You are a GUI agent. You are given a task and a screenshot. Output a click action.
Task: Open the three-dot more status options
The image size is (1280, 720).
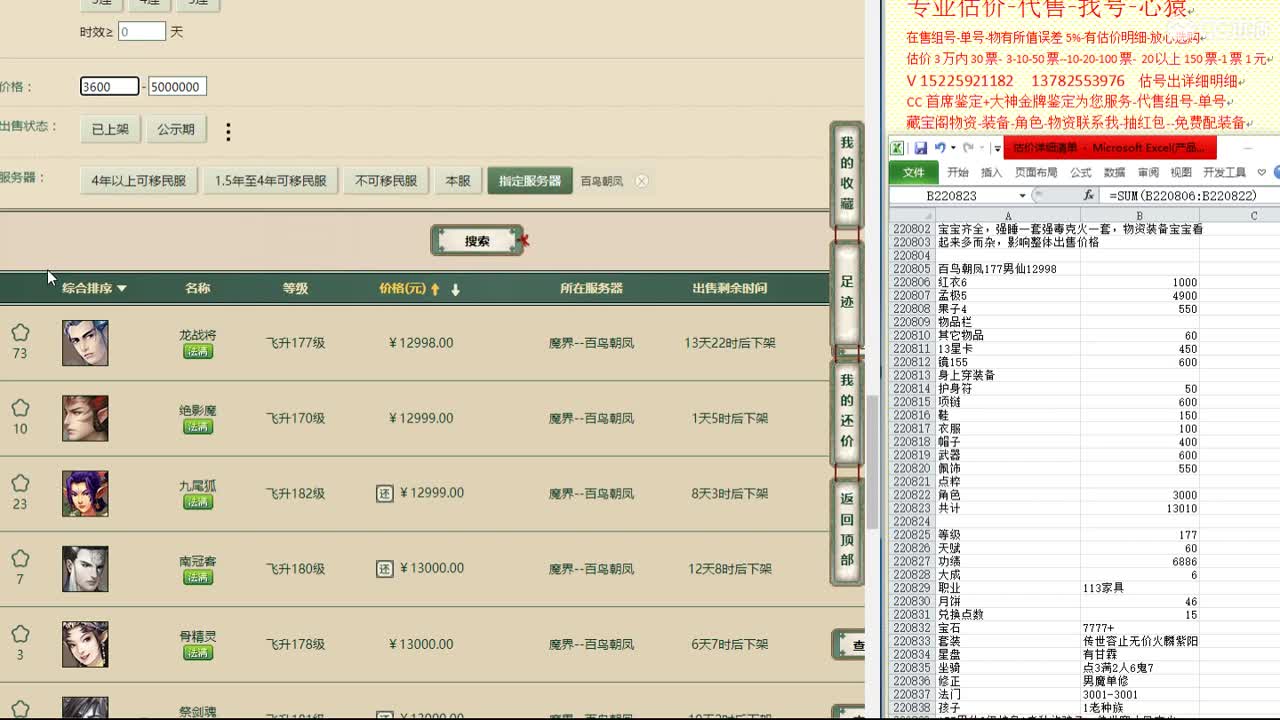click(x=228, y=131)
